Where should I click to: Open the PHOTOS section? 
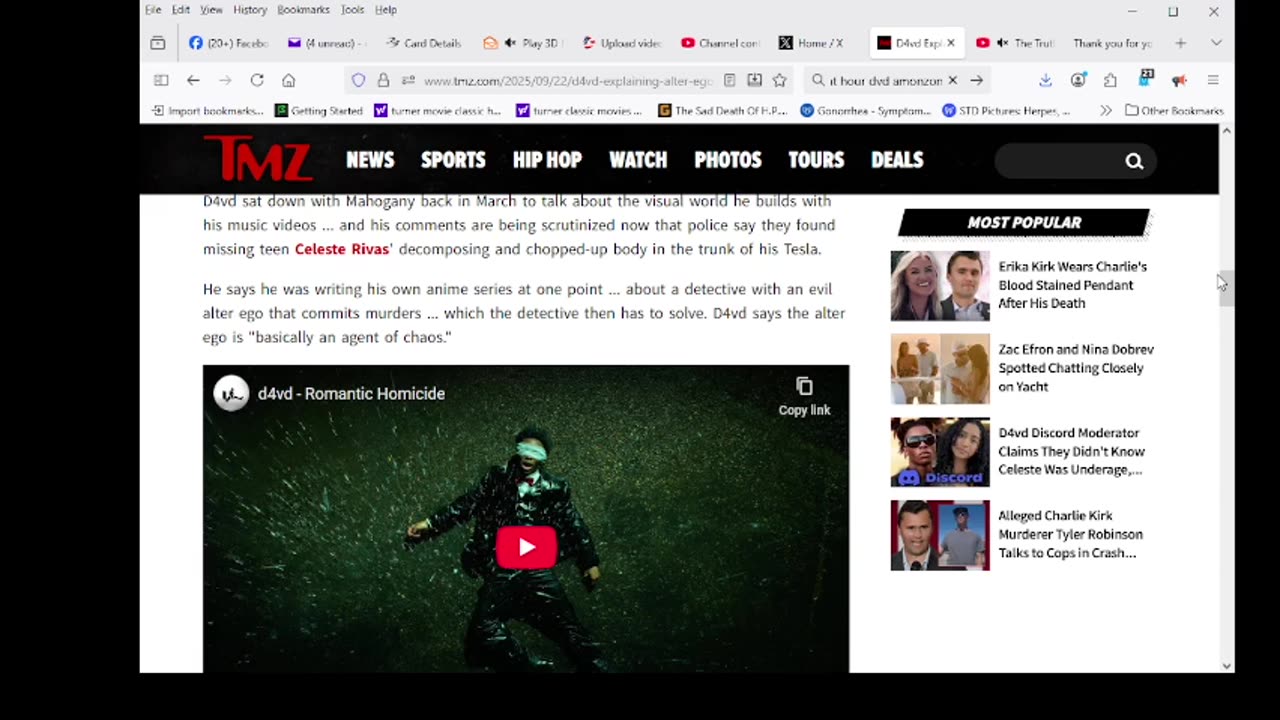coord(728,160)
